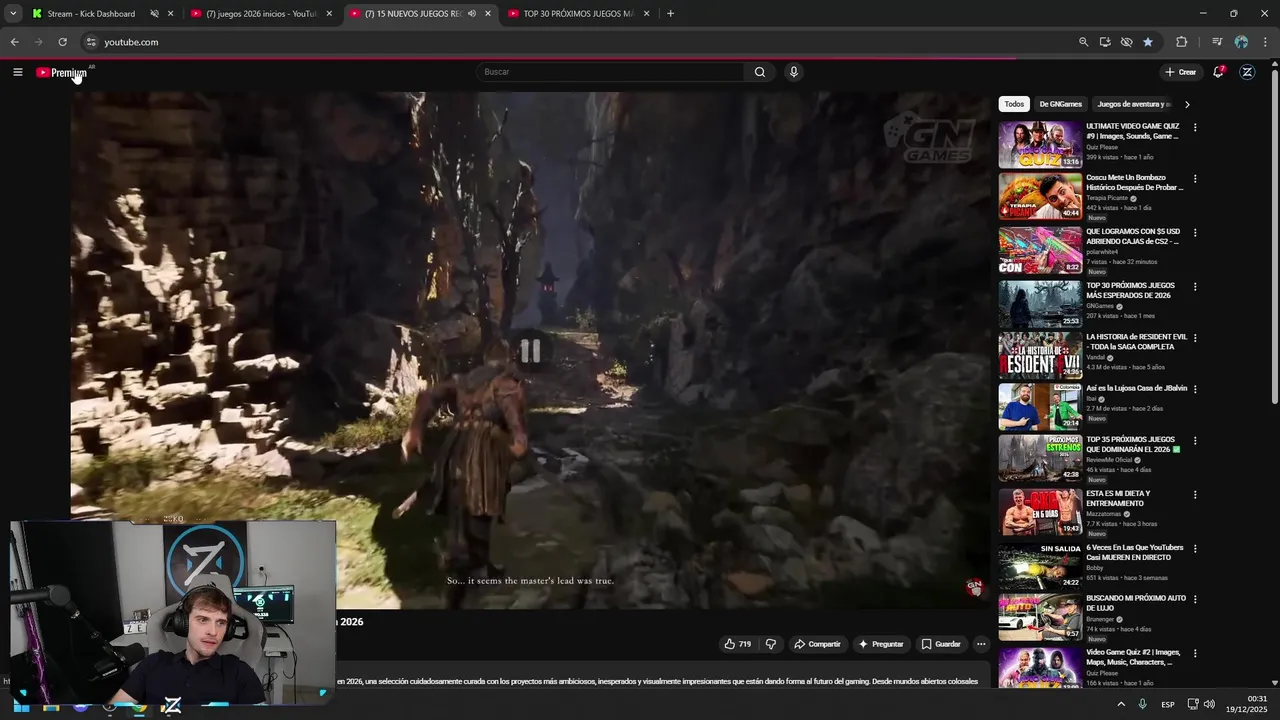Show more filter chips with right chevron

[x=1187, y=104]
